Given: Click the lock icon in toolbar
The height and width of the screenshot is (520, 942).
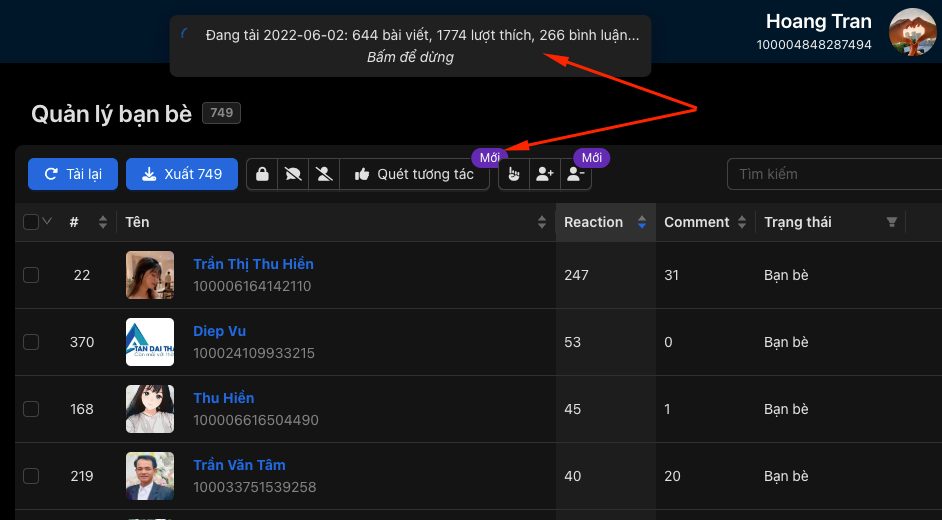Looking at the screenshot, I should pos(262,174).
